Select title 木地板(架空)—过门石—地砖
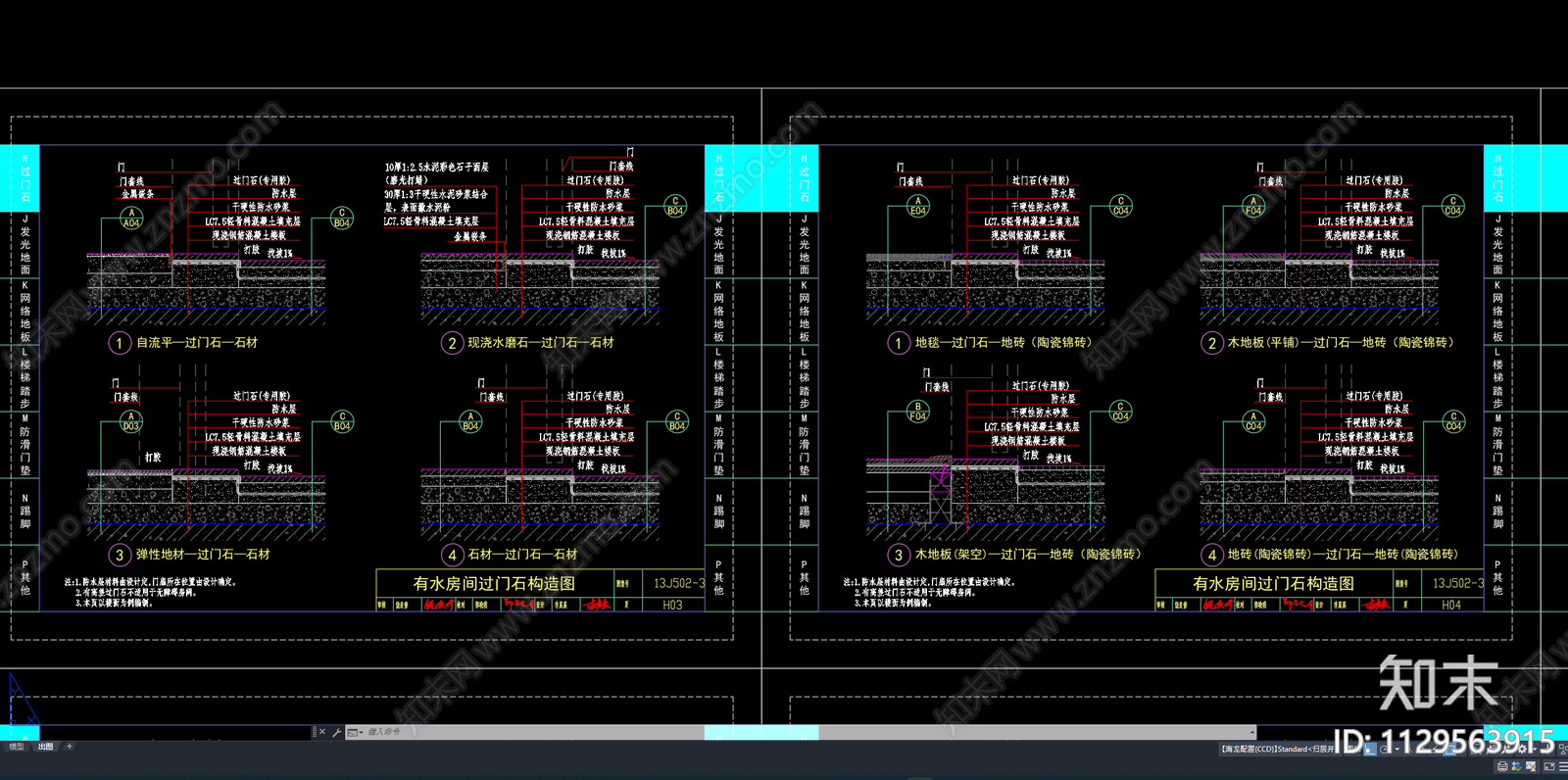The image size is (1568, 780). pyautogui.click(x=1028, y=555)
